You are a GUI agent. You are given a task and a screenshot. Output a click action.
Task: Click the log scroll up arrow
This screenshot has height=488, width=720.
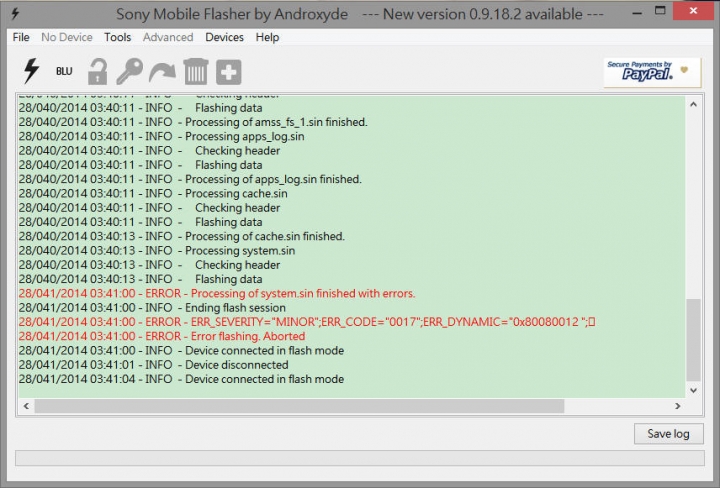(693, 105)
